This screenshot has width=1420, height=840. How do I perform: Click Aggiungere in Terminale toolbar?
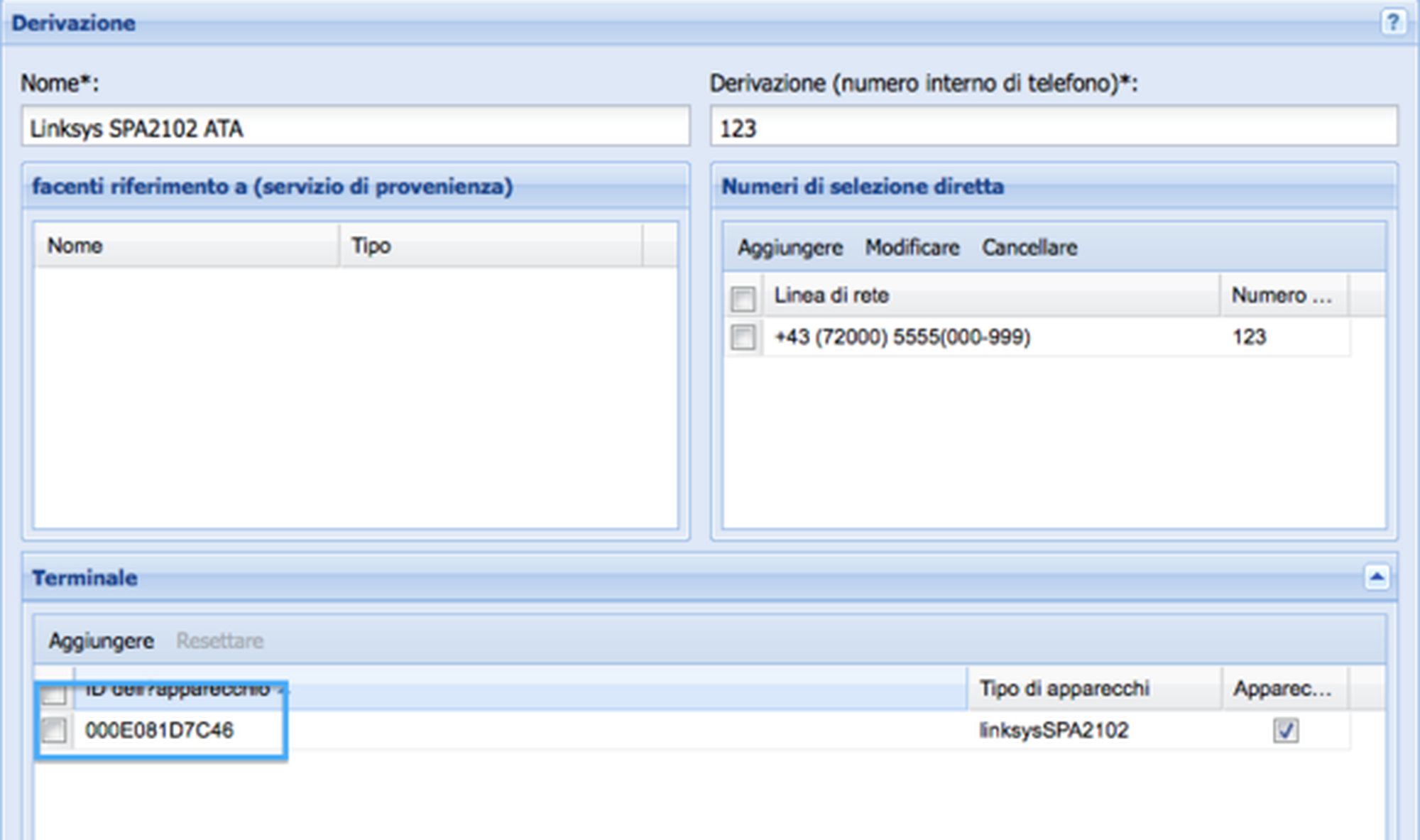[101, 641]
